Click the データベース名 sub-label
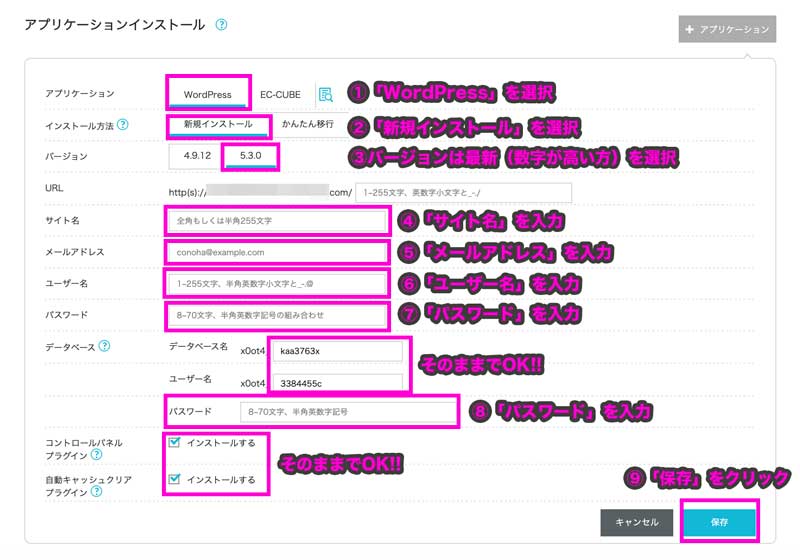 pyautogui.click(x=198, y=346)
